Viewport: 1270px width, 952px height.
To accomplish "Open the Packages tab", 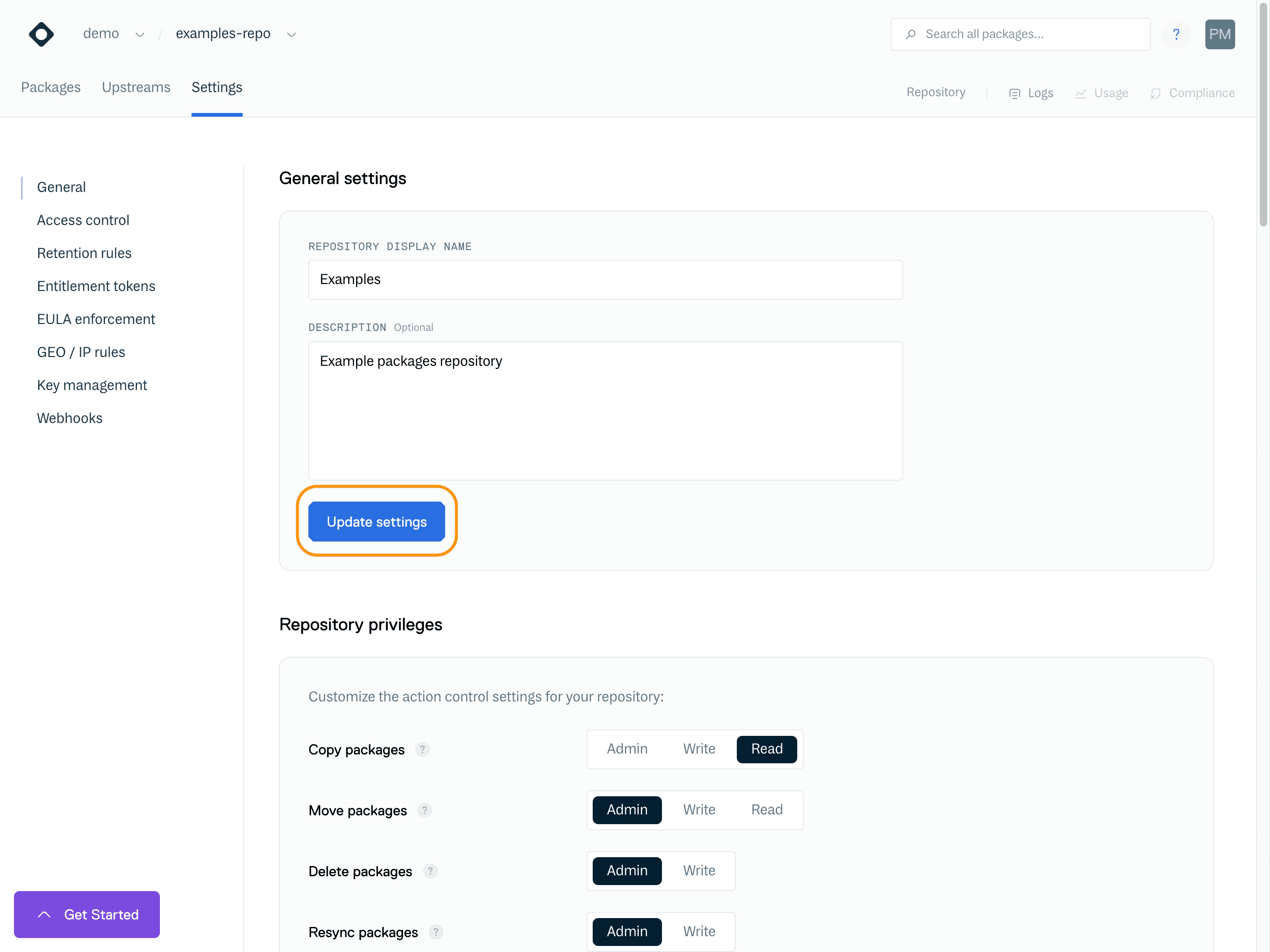I will pyautogui.click(x=51, y=87).
